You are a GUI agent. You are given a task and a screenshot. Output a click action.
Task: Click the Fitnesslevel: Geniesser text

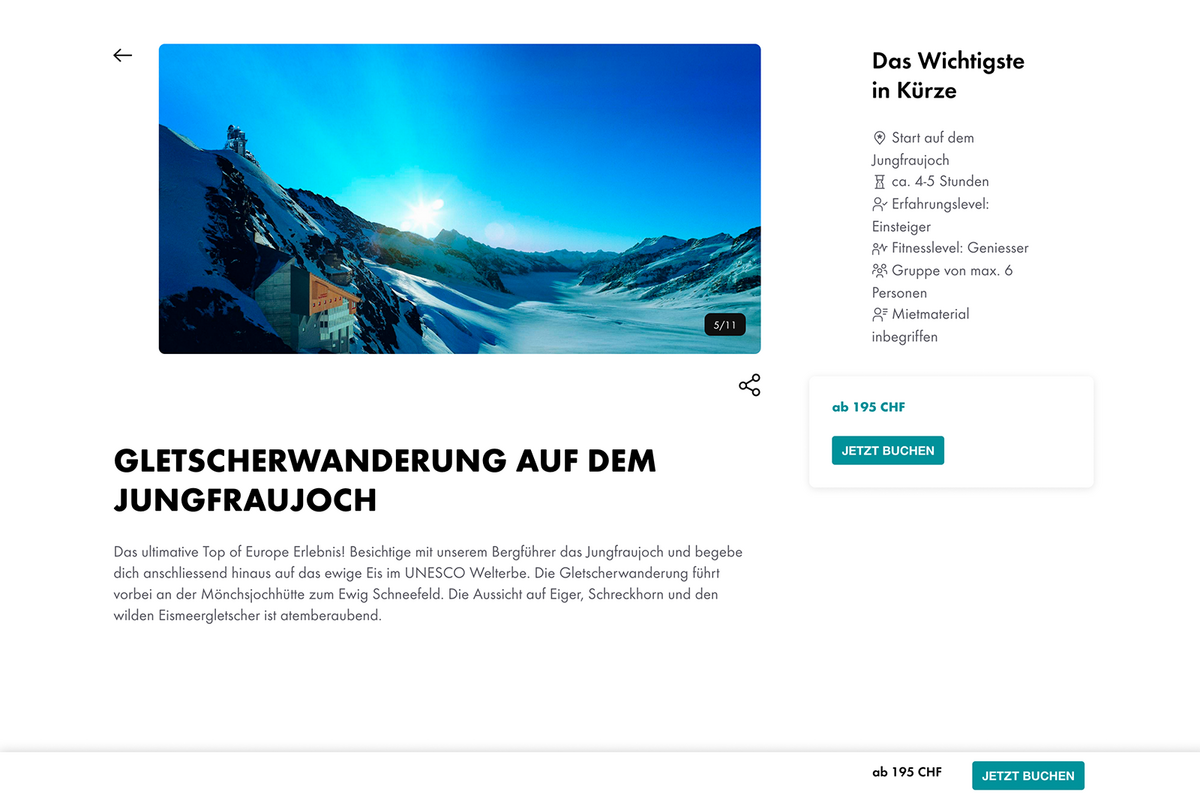pos(960,248)
